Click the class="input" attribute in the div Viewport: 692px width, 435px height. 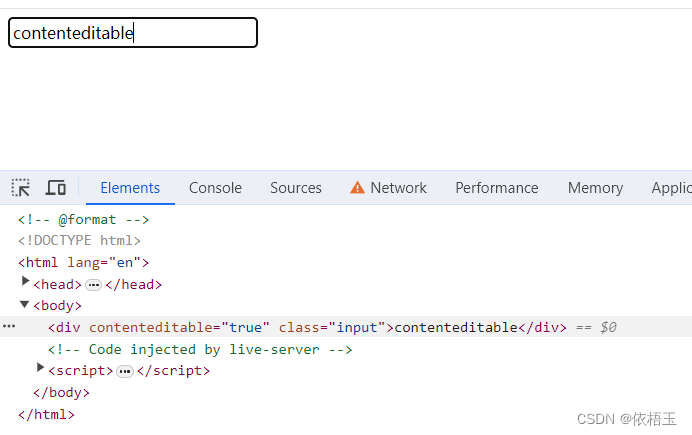[332, 327]
